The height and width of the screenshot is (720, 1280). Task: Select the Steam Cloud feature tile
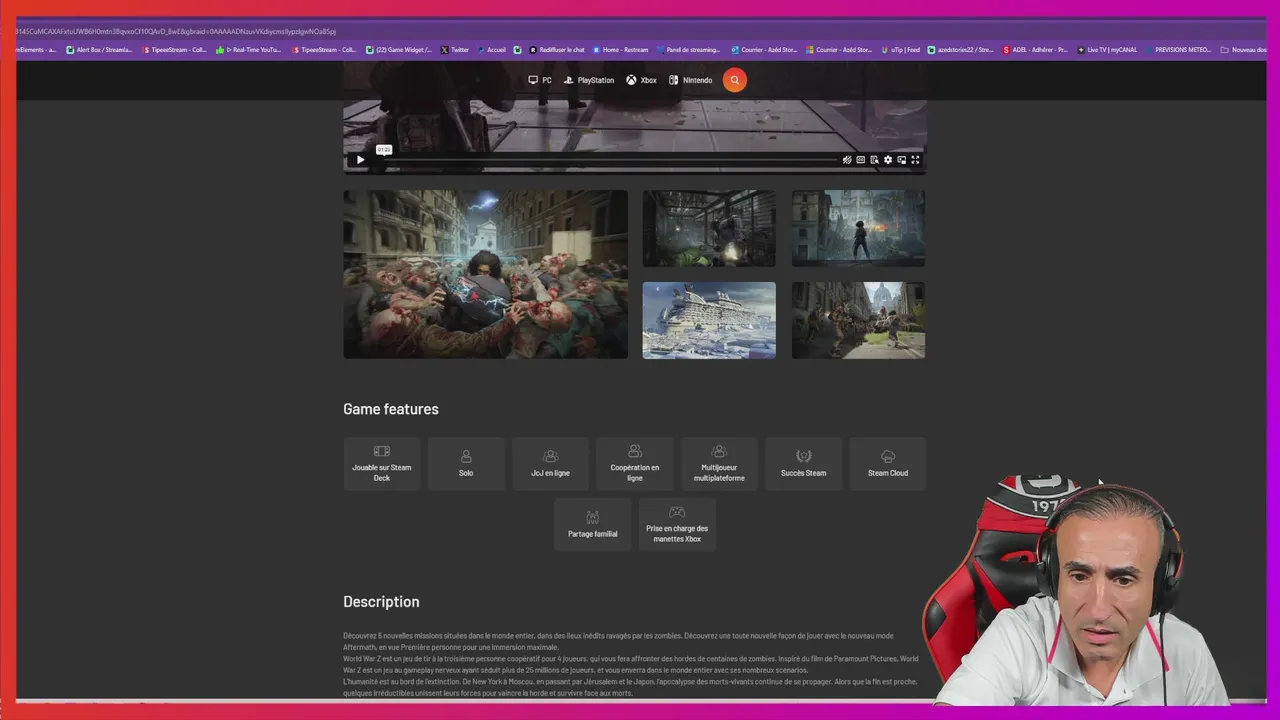[888, 464]
